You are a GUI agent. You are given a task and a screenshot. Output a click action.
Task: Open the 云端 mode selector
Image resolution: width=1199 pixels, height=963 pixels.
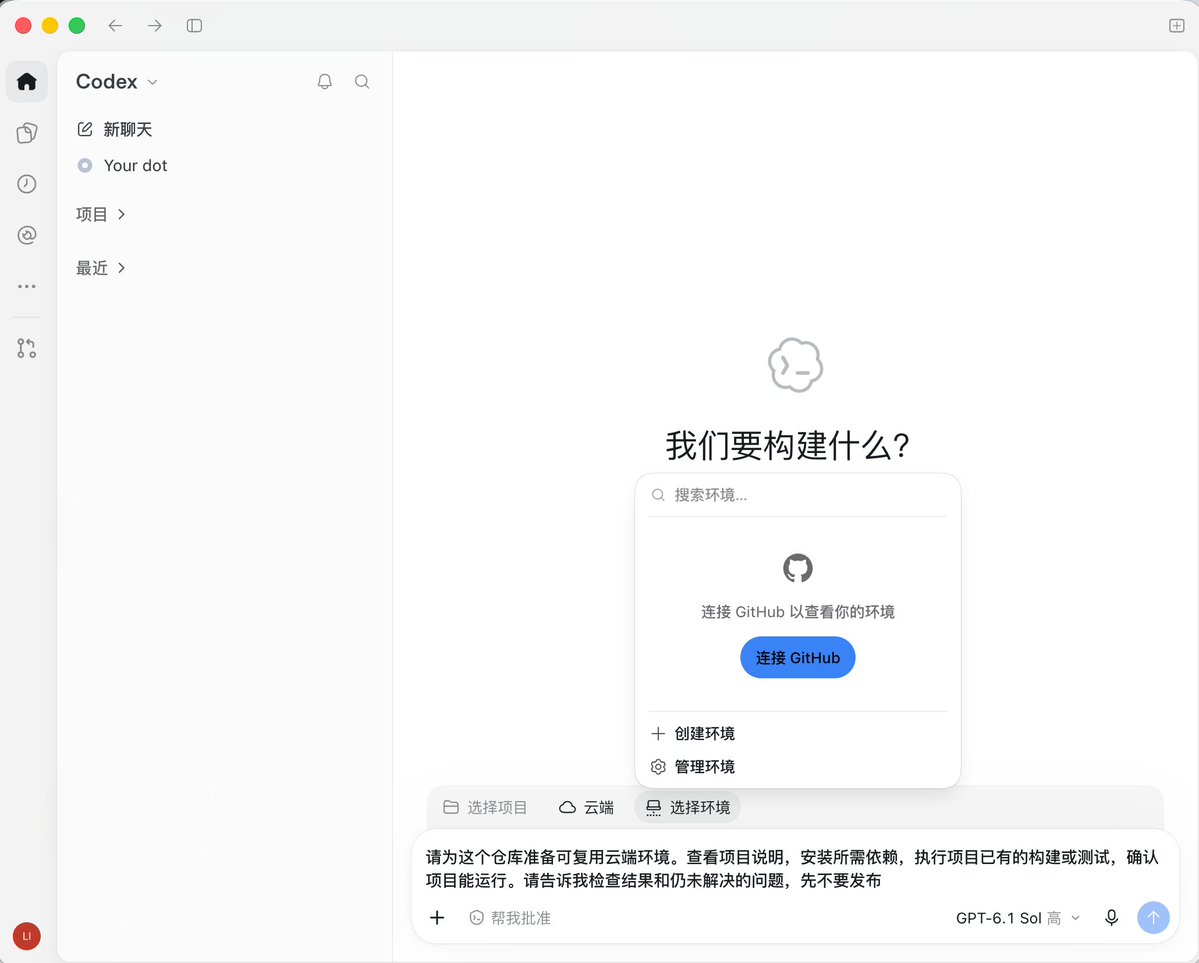coord(587,807)
